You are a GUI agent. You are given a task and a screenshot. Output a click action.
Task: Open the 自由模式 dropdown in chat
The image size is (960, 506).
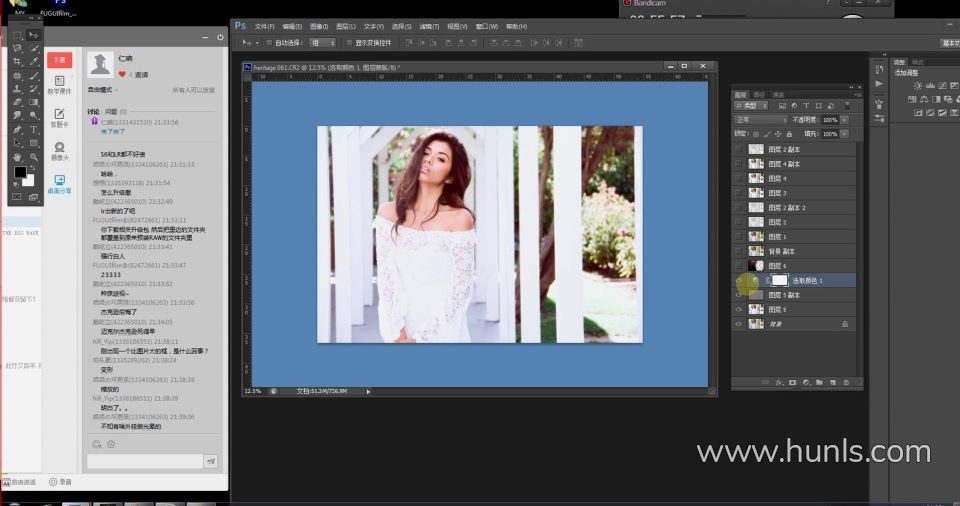pyautogui.click(x=102, y=90)
